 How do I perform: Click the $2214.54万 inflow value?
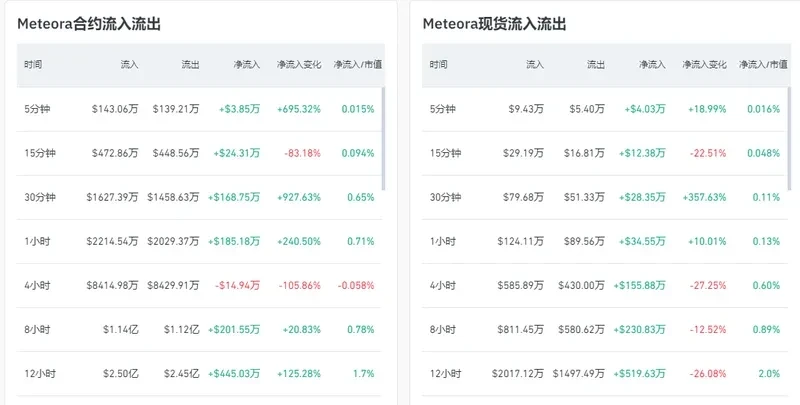pyautogui.click(x=112, y=241)
